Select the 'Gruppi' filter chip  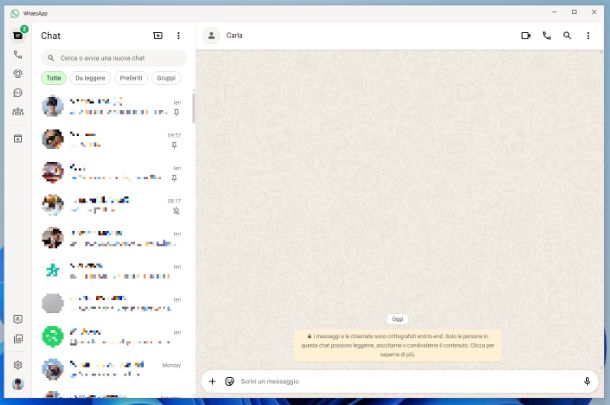166,78
